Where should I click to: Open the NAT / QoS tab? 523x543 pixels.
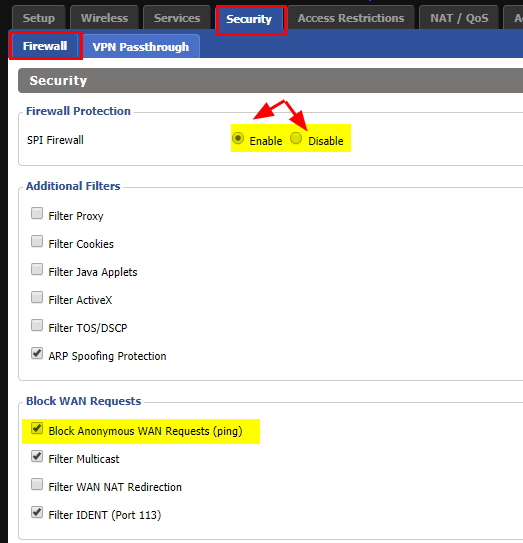coord(459,18)
